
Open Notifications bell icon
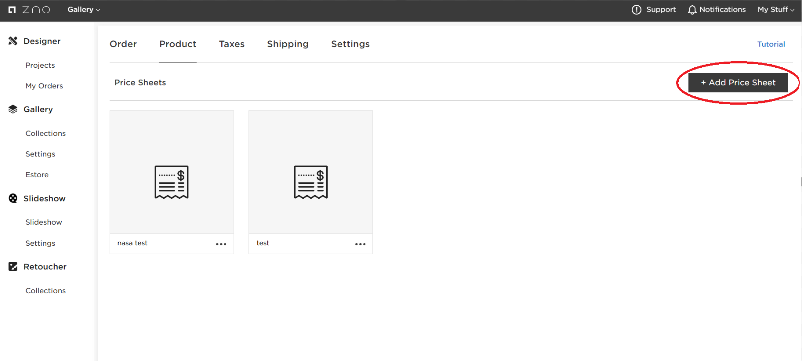click(693, 10)
